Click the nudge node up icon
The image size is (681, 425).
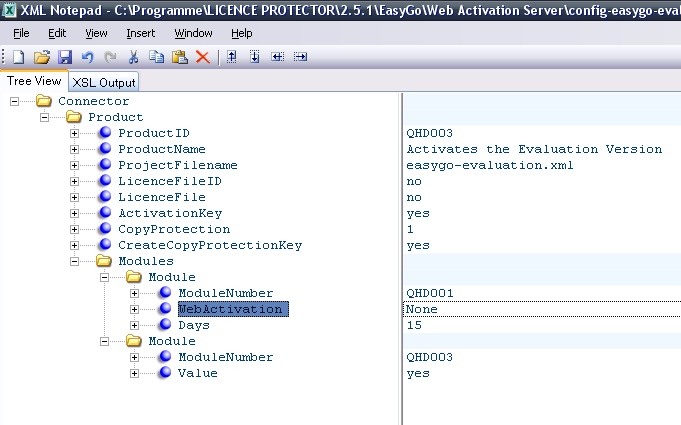pos(232,57)
